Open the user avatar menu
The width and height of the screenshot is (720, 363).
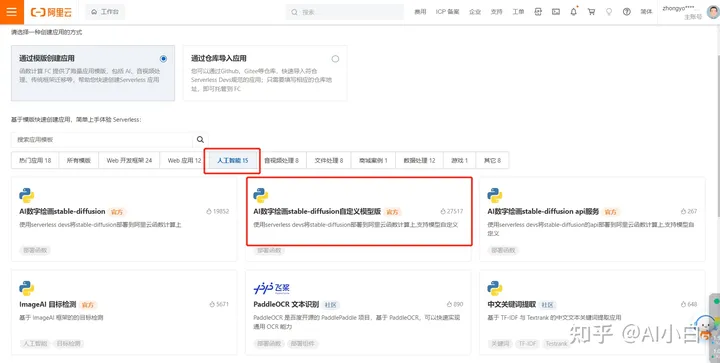[713, 12]
